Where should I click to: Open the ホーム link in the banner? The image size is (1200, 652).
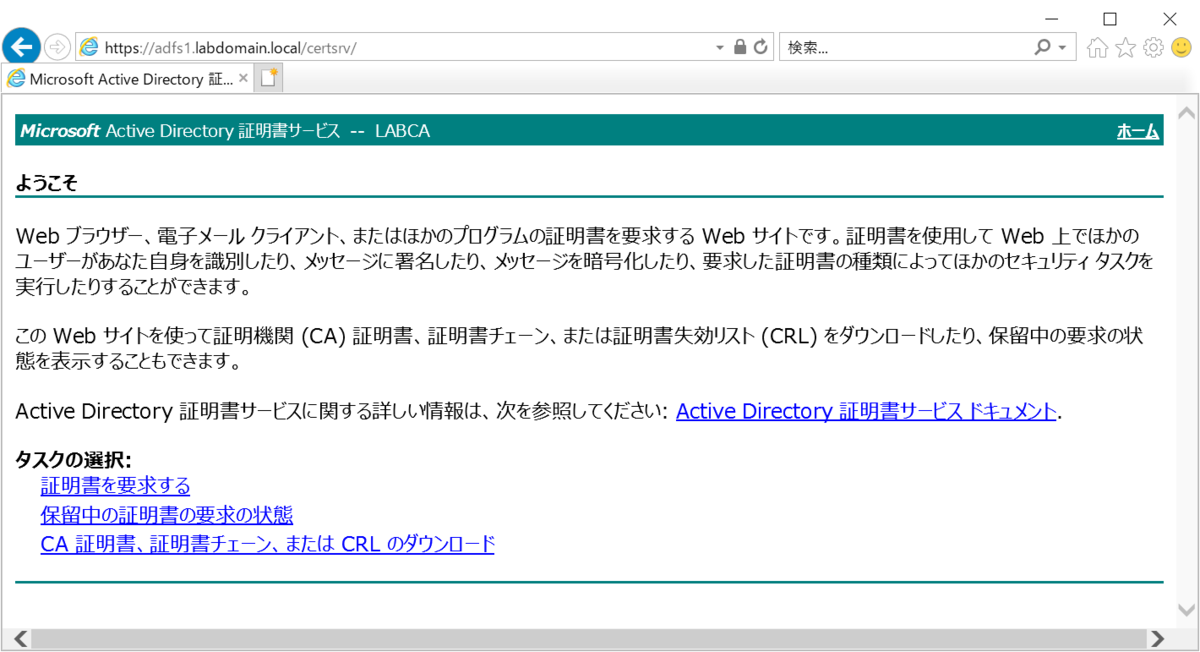point(1137,131)
